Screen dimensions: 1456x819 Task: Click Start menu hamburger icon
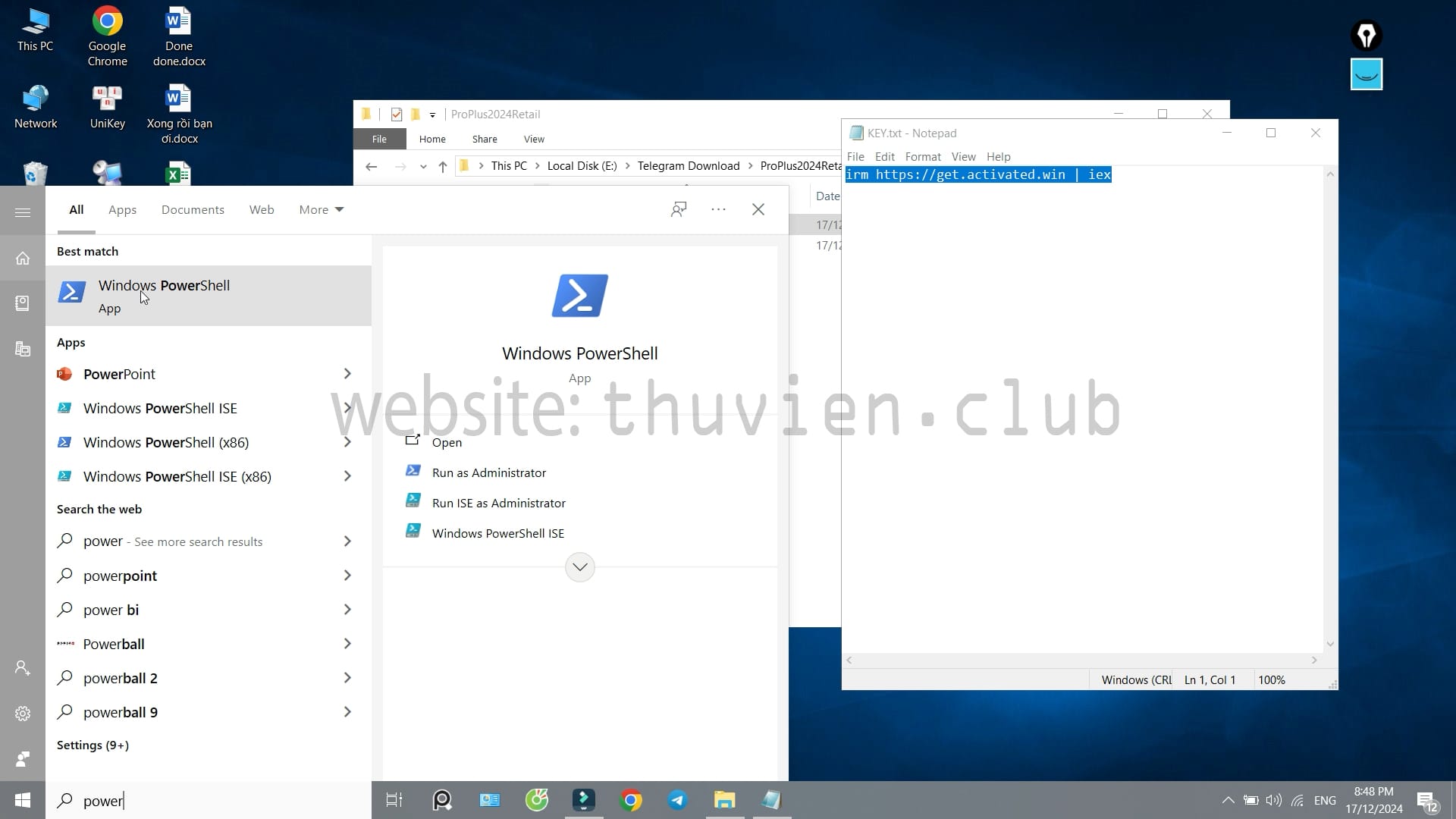(23, 212)
